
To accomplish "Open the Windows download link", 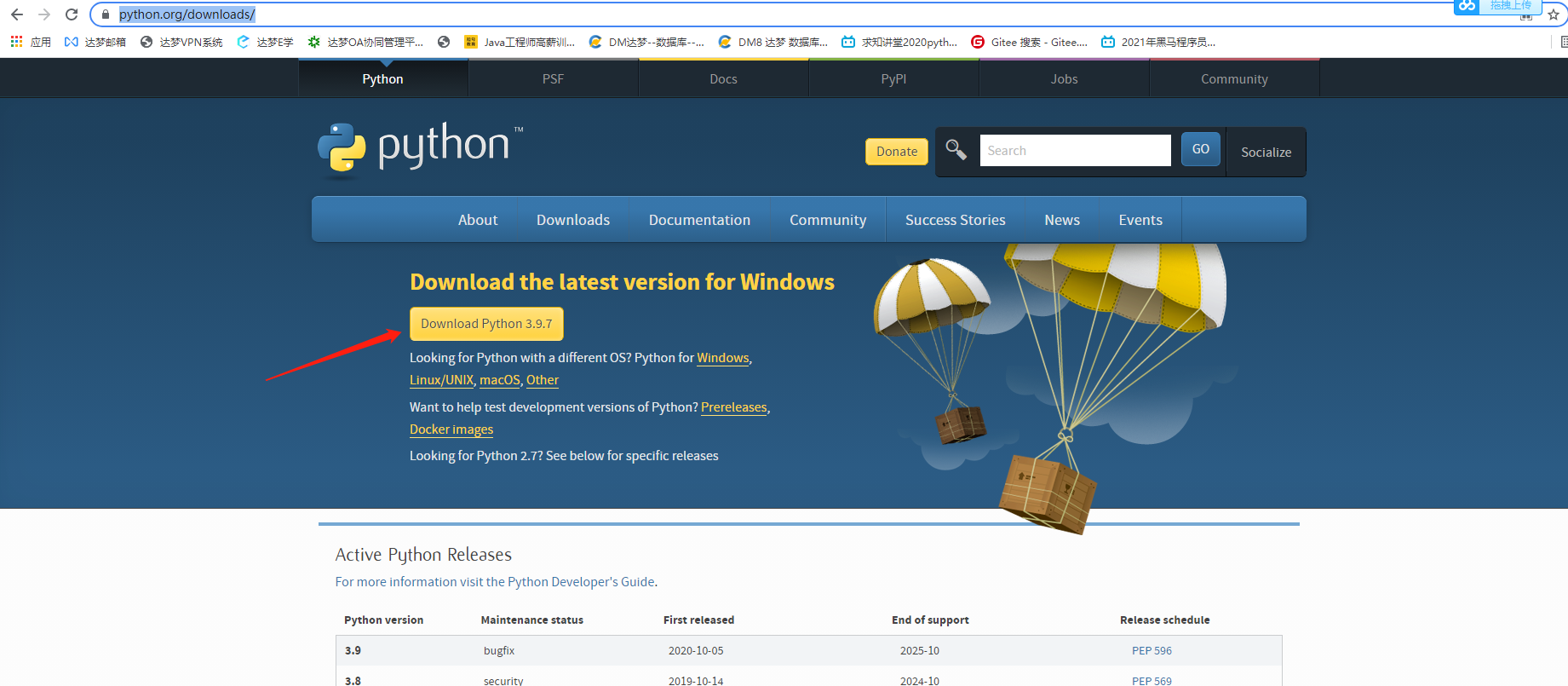I will coord(723,358).
